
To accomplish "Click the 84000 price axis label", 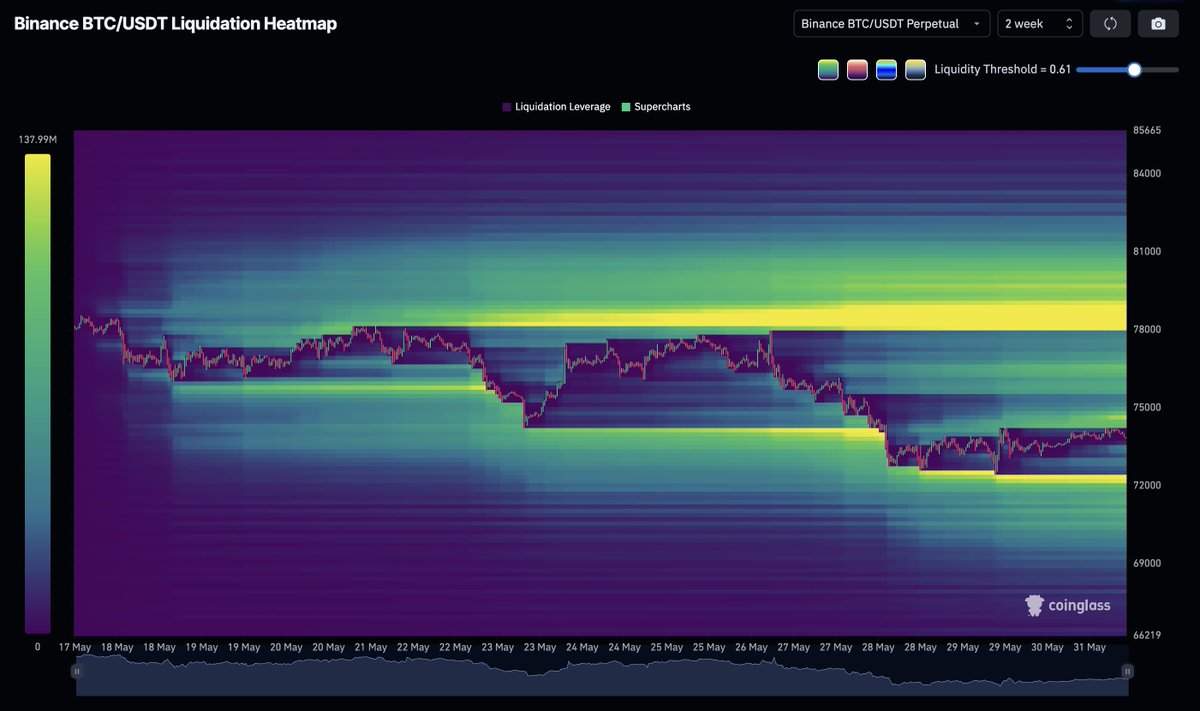I will (1148, 173).
